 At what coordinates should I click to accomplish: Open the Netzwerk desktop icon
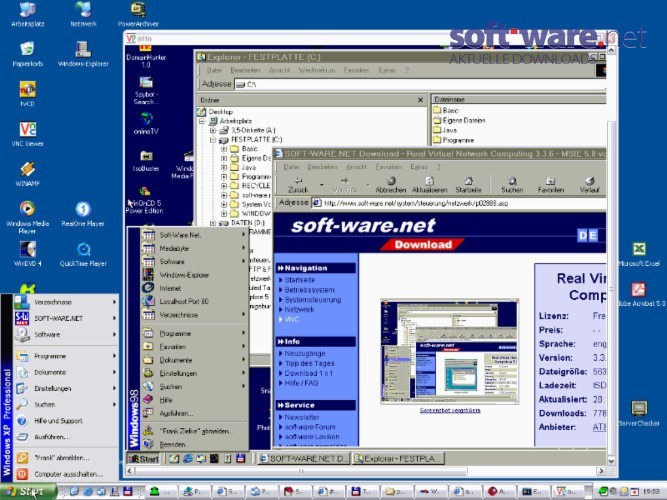click(83, 14)
